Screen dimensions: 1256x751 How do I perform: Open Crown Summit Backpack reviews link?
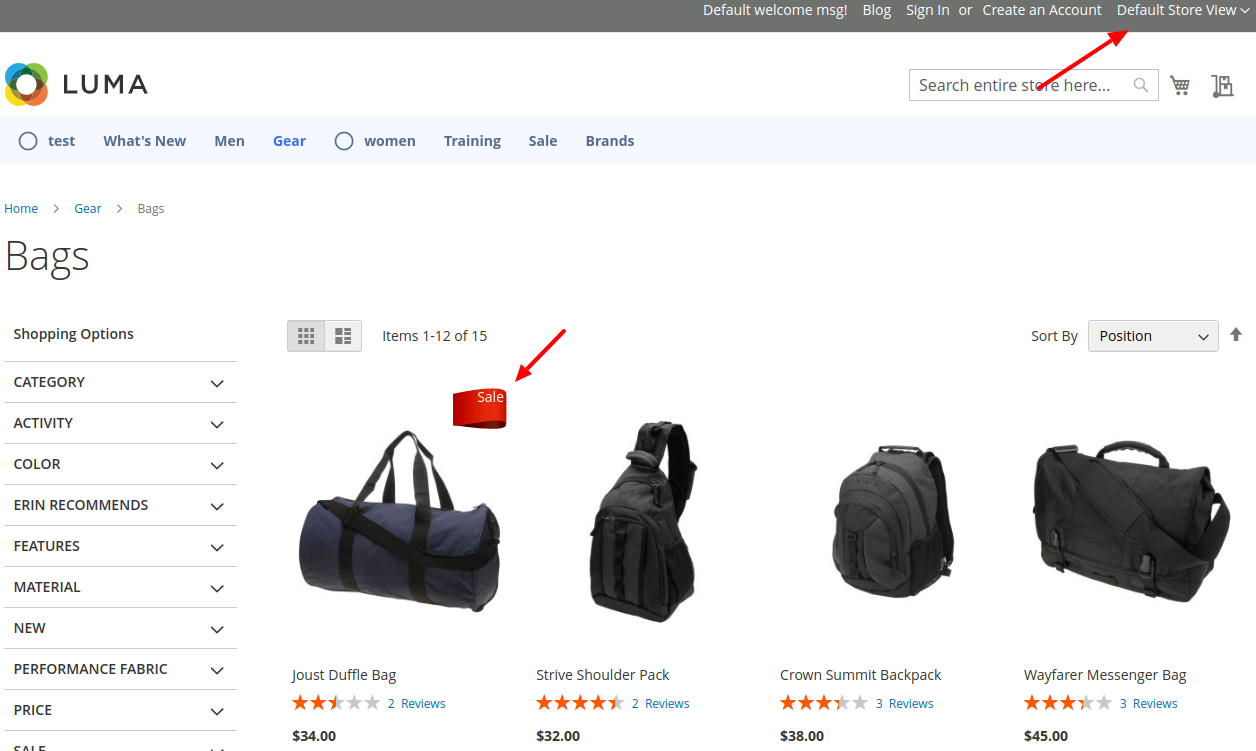[904, 703]
